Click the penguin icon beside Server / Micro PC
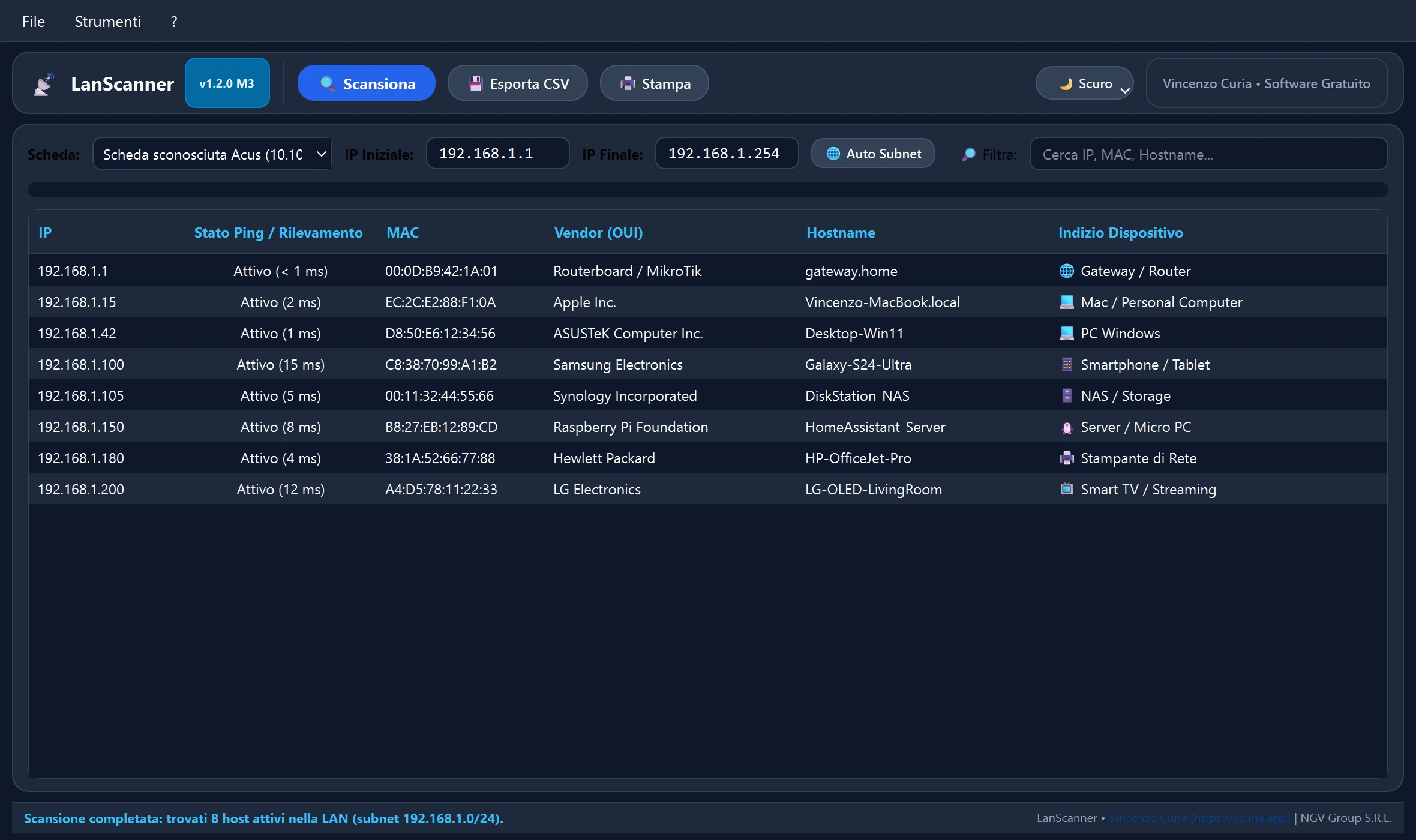1416x840 pixels. (x=1066, y=427)
